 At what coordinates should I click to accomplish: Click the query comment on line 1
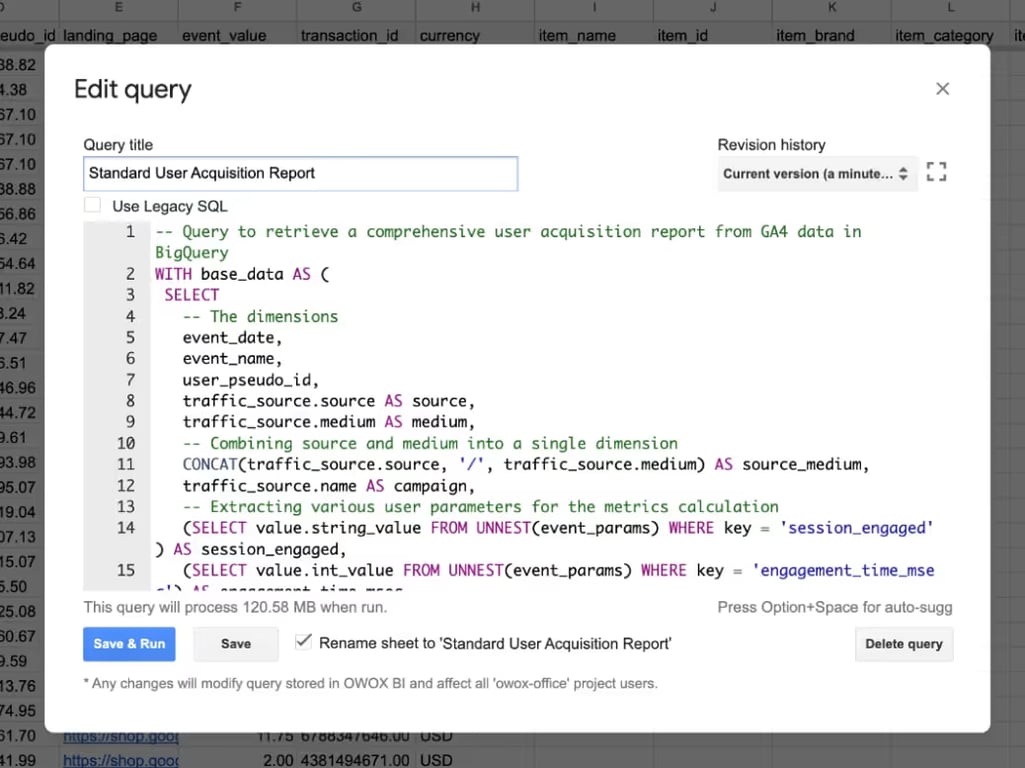(508, 242)
